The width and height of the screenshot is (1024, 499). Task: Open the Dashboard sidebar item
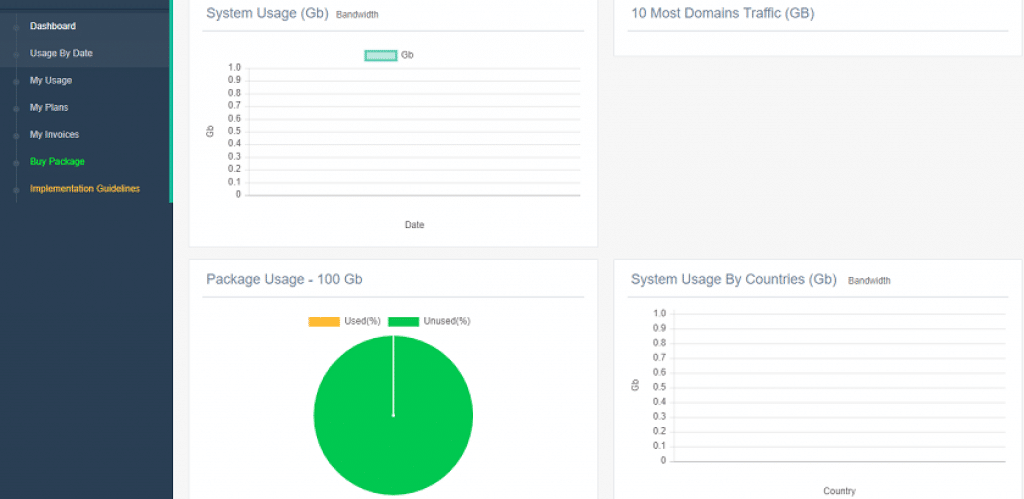[52, 26]
